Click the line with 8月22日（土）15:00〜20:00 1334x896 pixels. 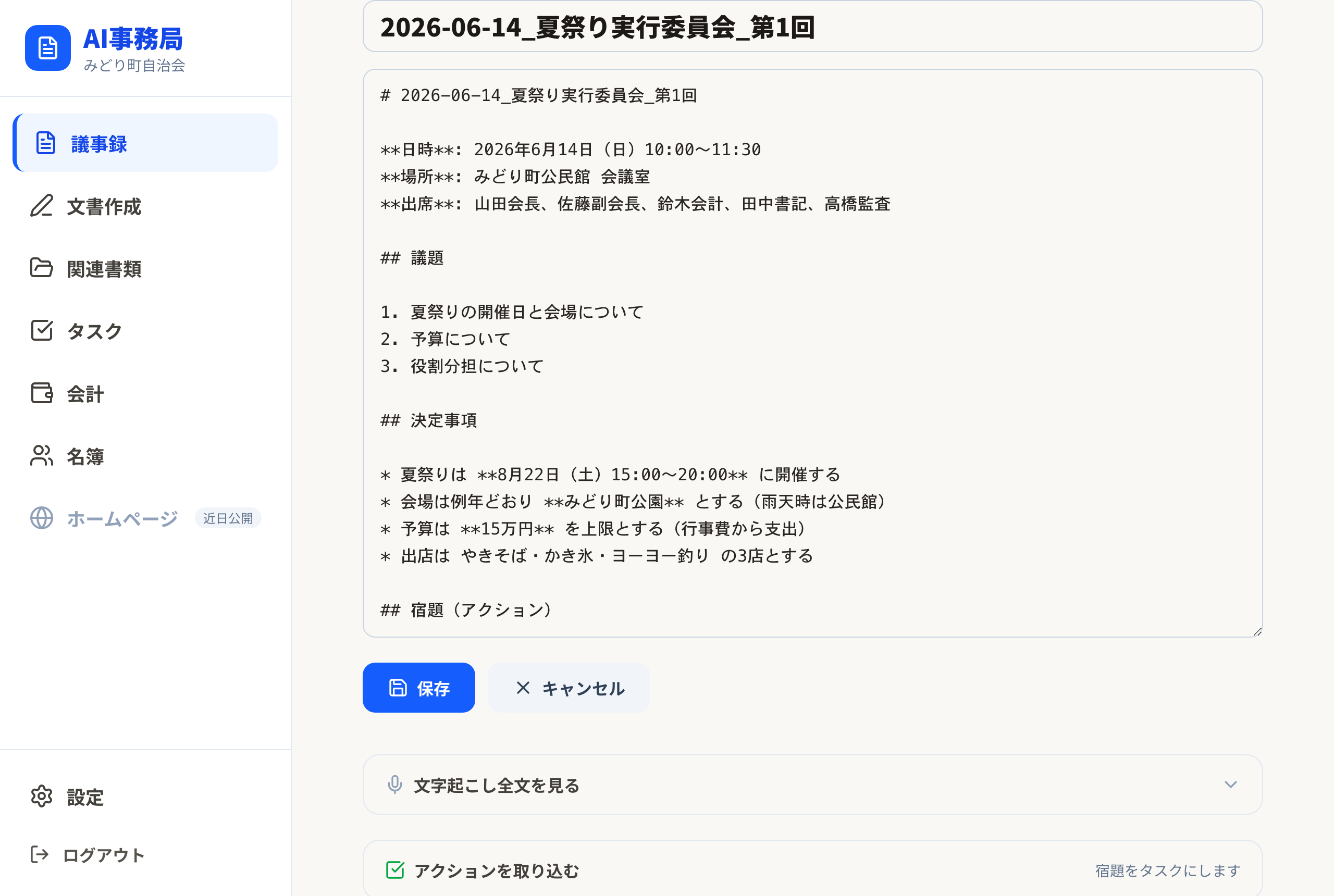coord(610,474)
